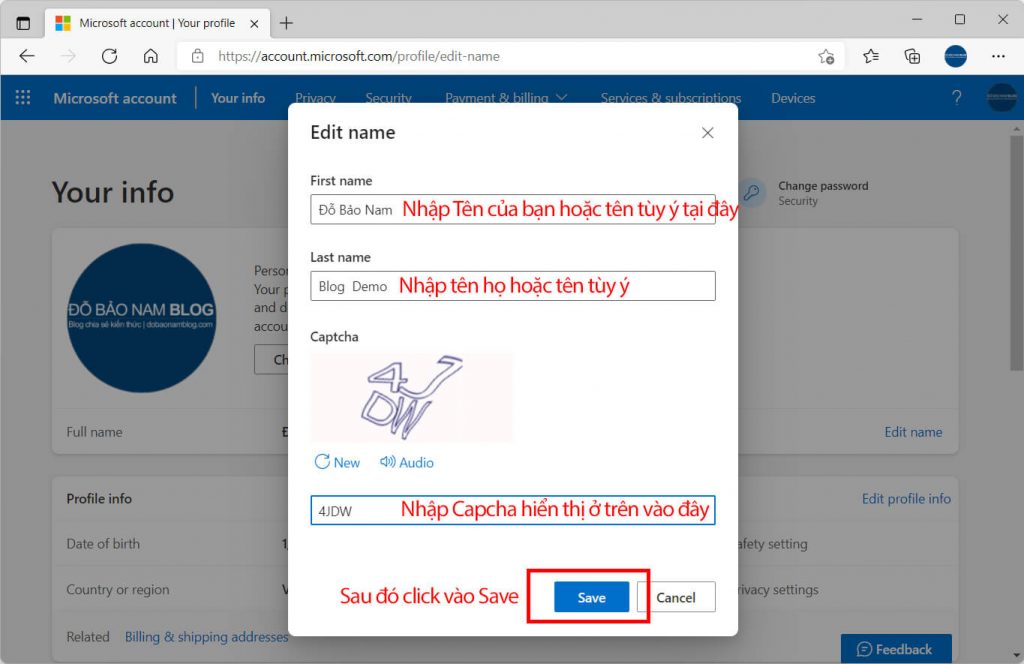Image resolution: width=1024 pixels, height=664 pixels.
Task: Click the Feedback button
Action: pyautogui.click(x=895, y=649)
